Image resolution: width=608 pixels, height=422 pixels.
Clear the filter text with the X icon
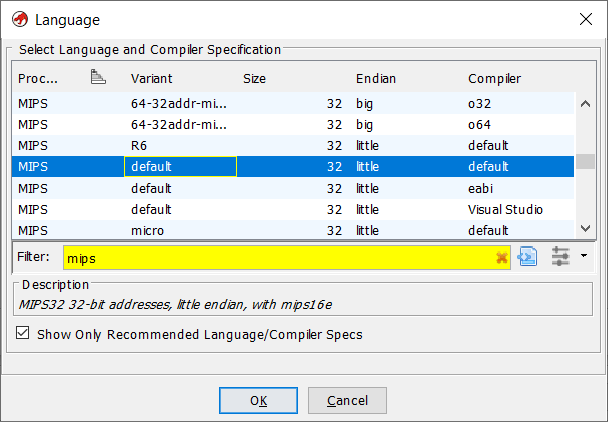[x=502, y=257]
